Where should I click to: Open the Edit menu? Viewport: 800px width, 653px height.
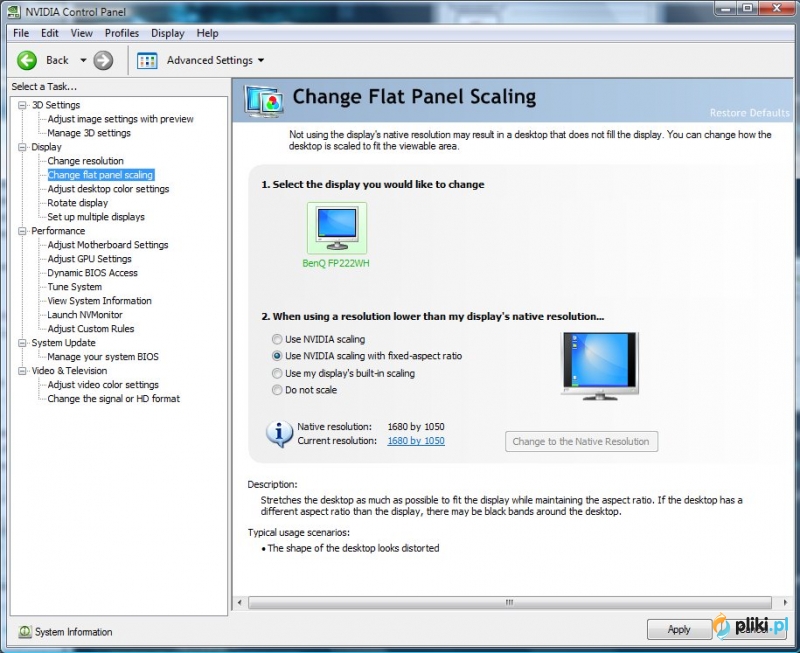click(49, 33)
